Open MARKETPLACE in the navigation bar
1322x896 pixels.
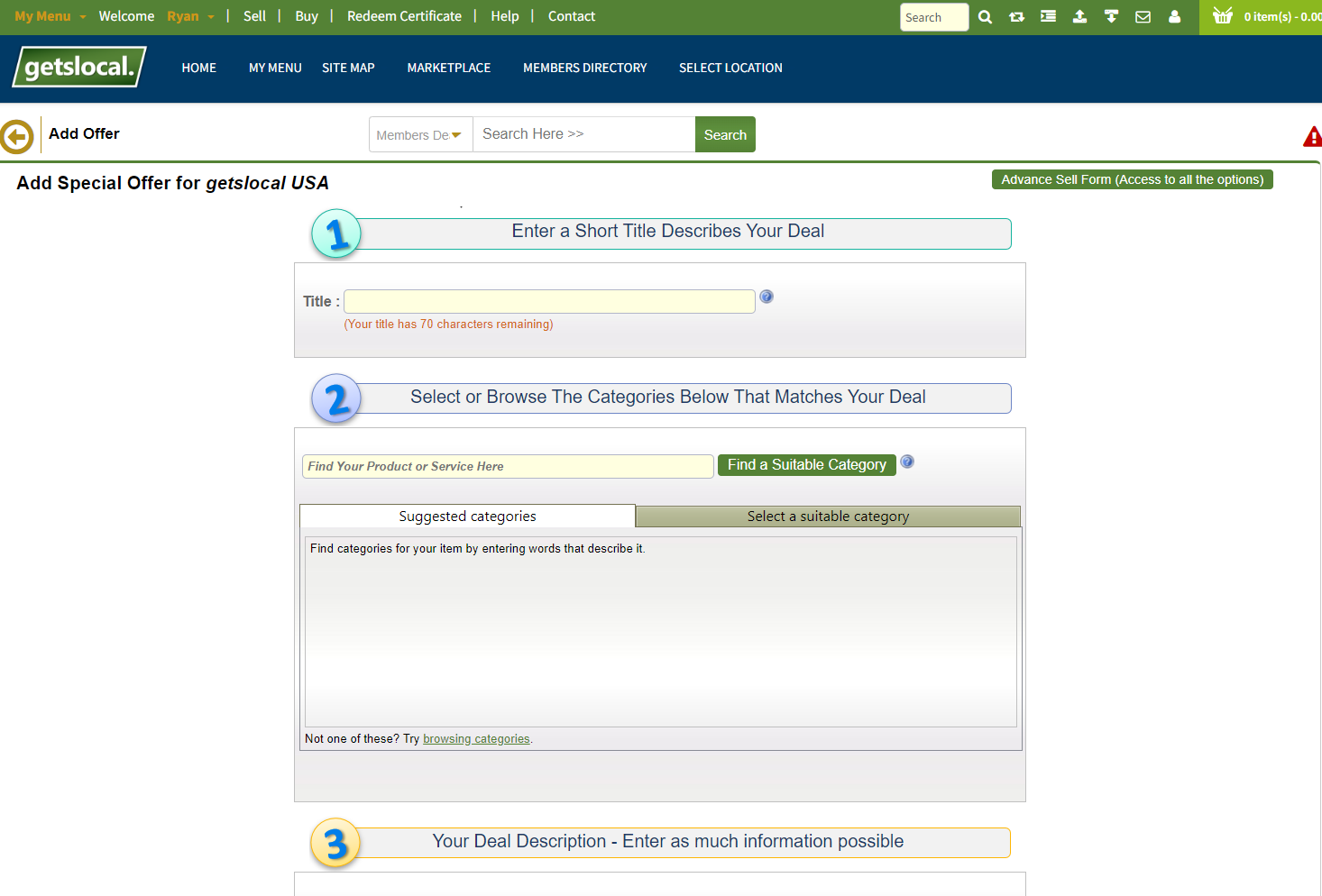click(449, 68)
